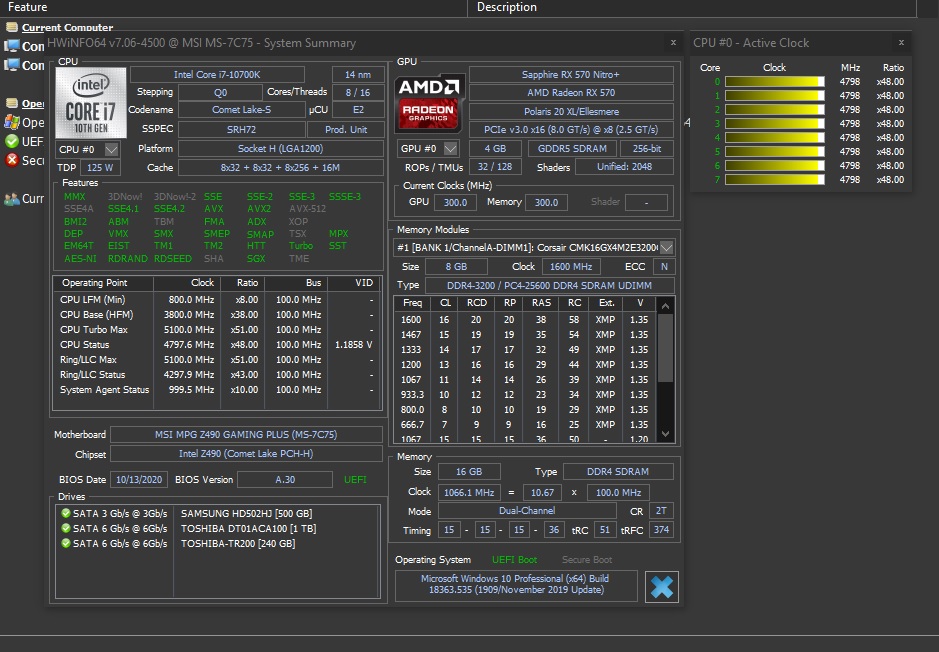Click the green check icon beside TOSHIBA DT01ACA100 drive
This screenshot has height=652, width=939.
pyautogui.click(x=66, y=528)
